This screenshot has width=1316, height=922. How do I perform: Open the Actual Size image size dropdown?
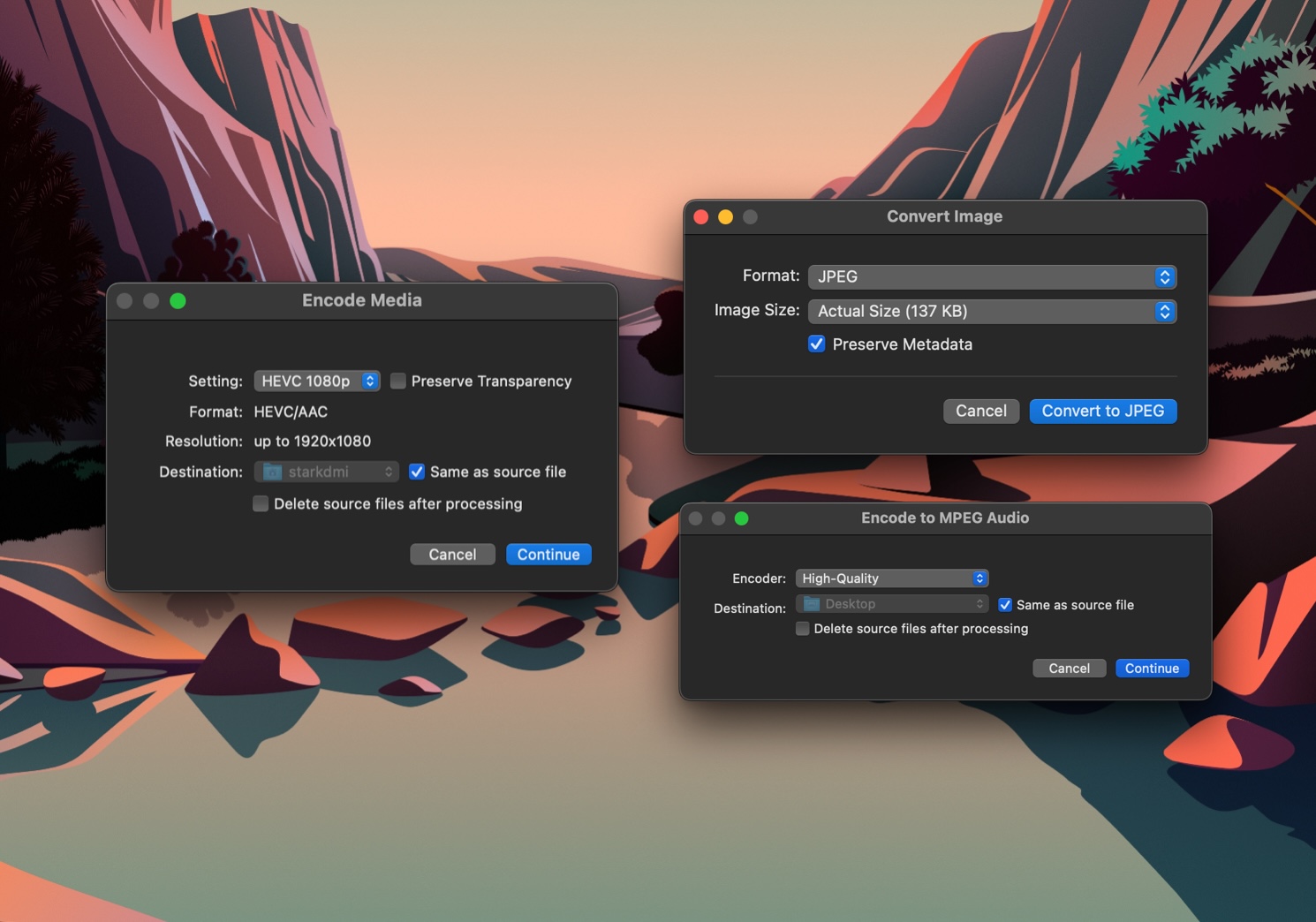pyautogui.click(x=991, y=311)
